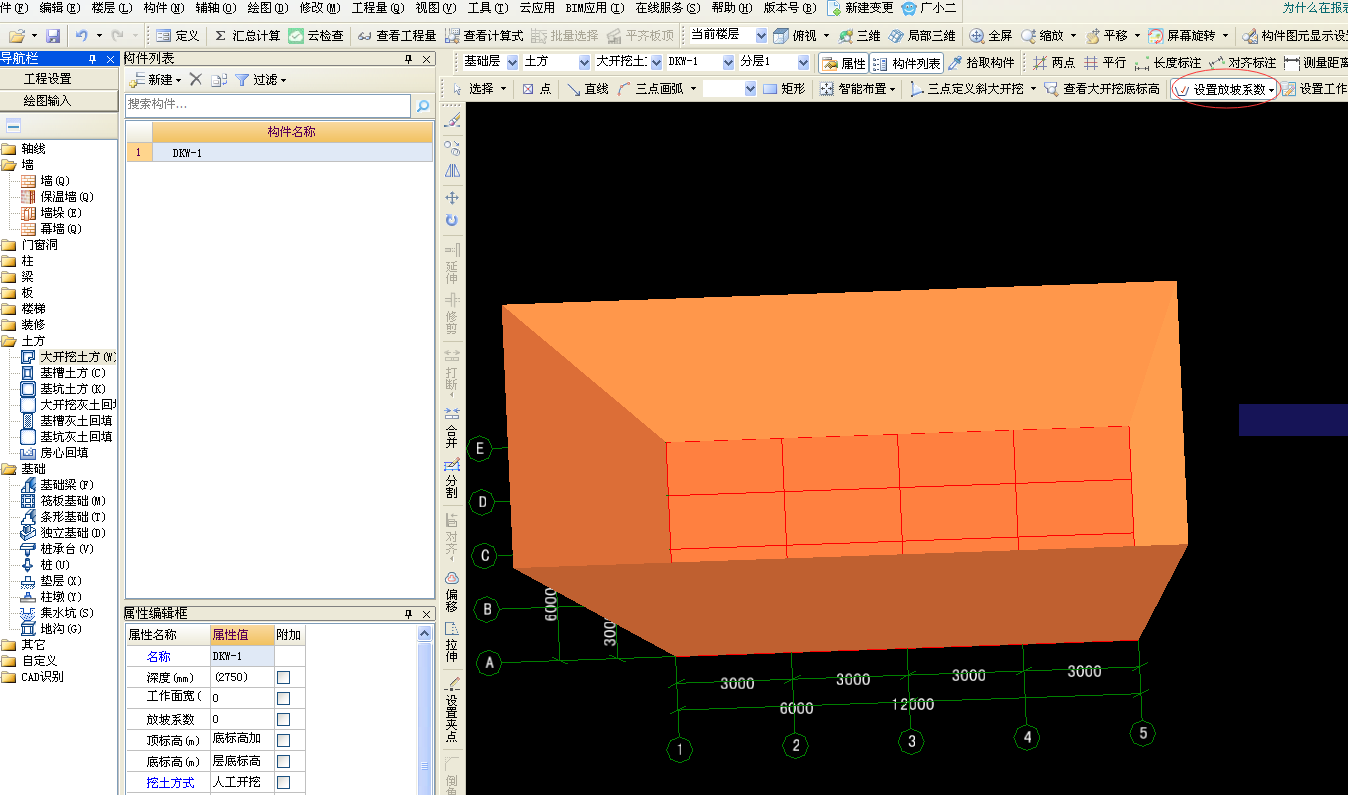Open the 构件 menu
This screenshot has height=795, width=1348.
[x=163, y=7]
